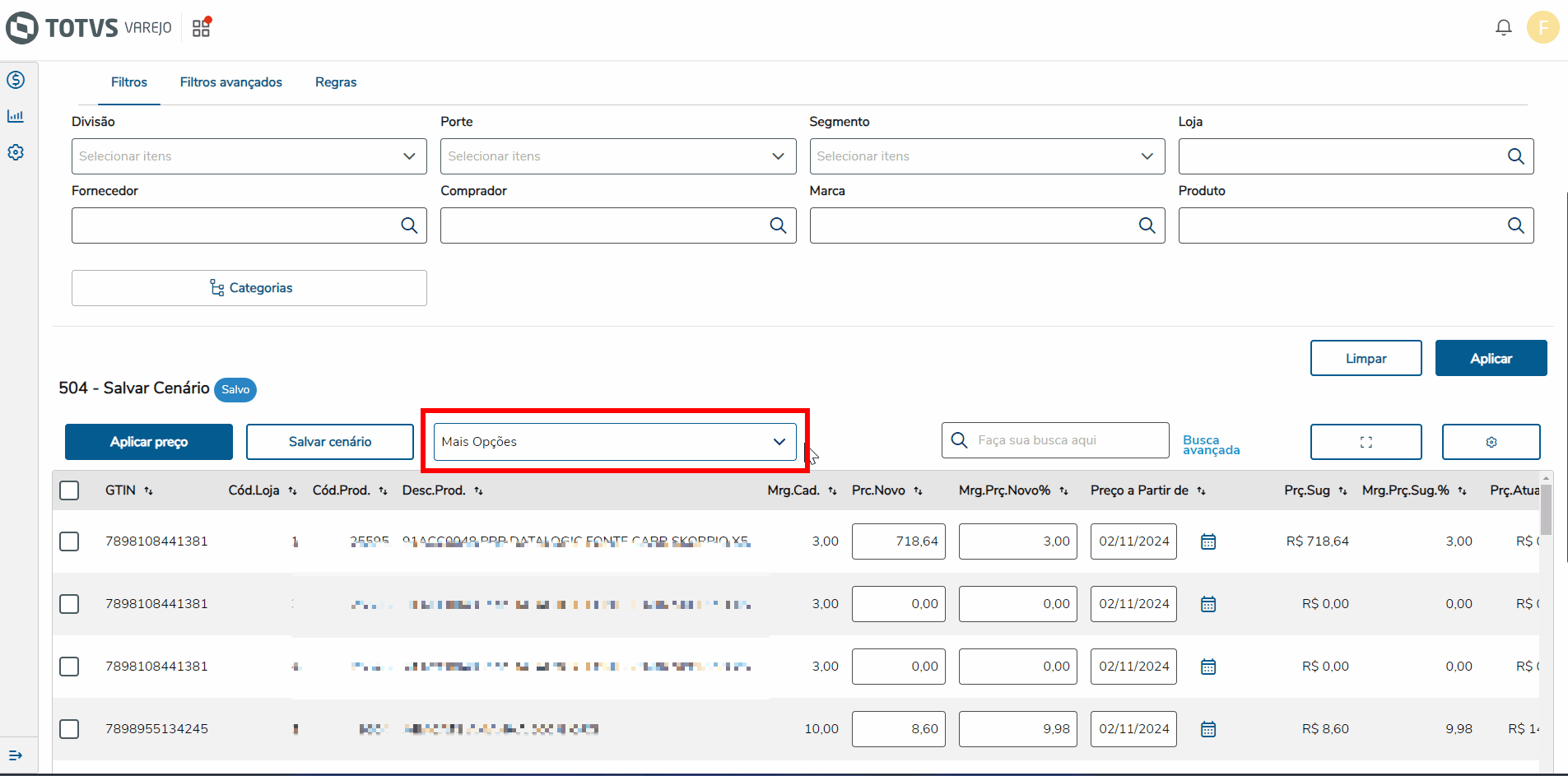Click the Aplicar preço button
The height and width of the screenshot is (776, 1568).
pos(149,442)
